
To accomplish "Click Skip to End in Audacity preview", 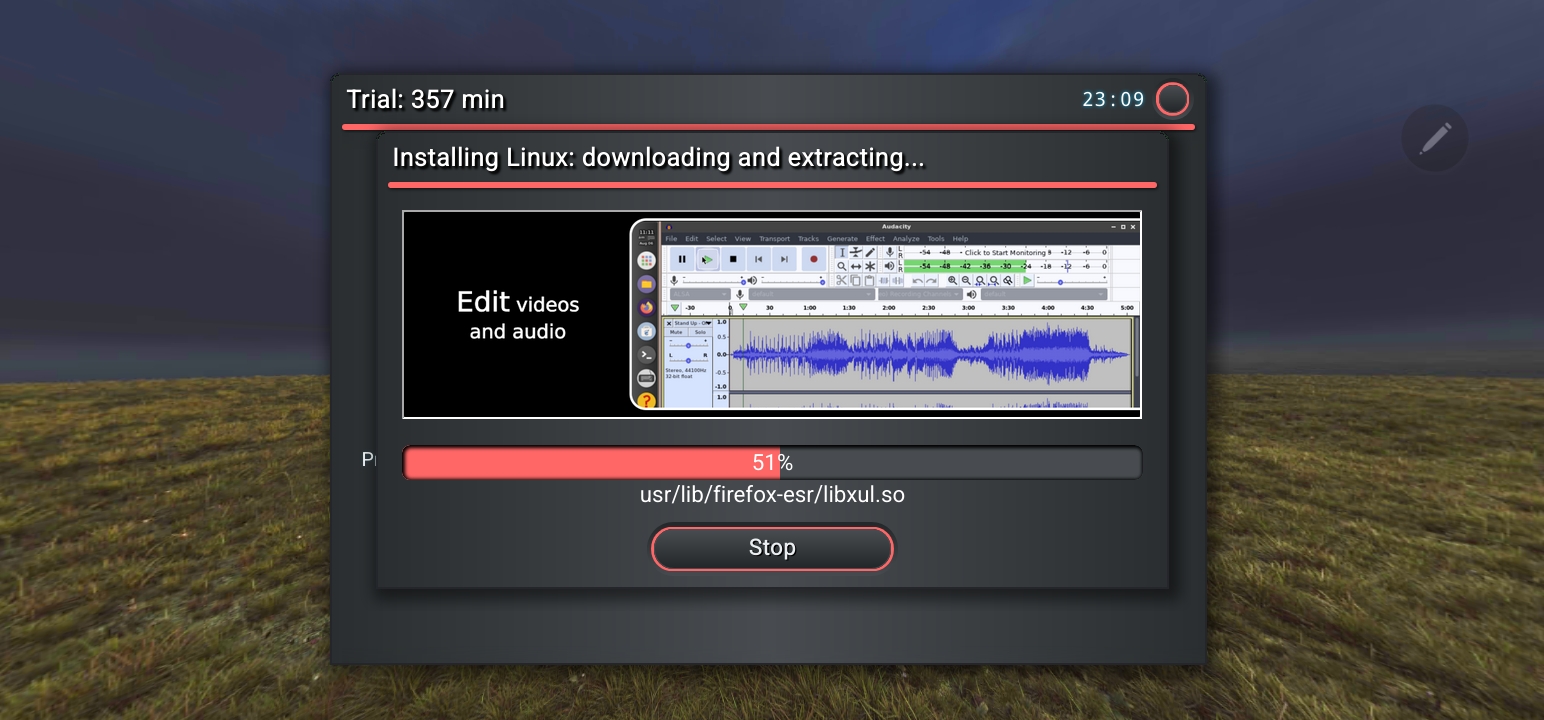I will tap(784, 259).
